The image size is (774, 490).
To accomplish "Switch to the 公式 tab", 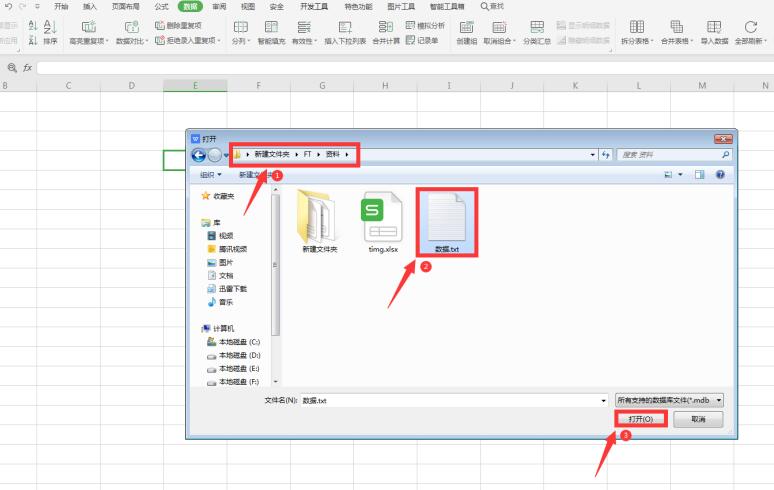I will tap(161, 6).
